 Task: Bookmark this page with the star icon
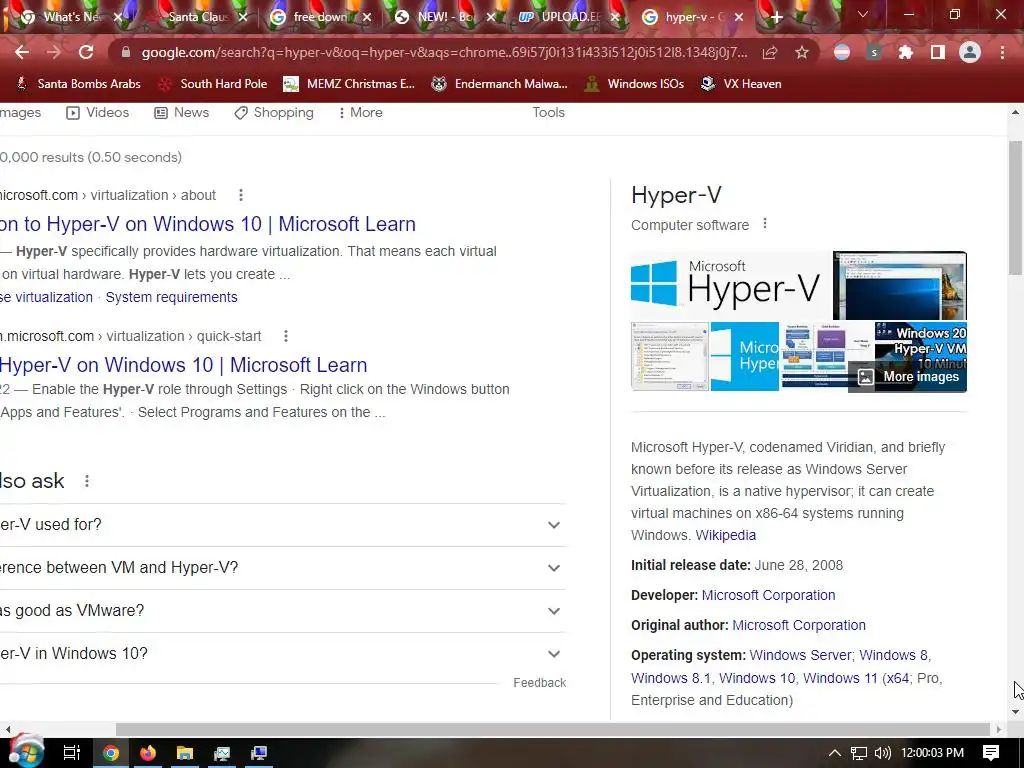coord(802,52)
